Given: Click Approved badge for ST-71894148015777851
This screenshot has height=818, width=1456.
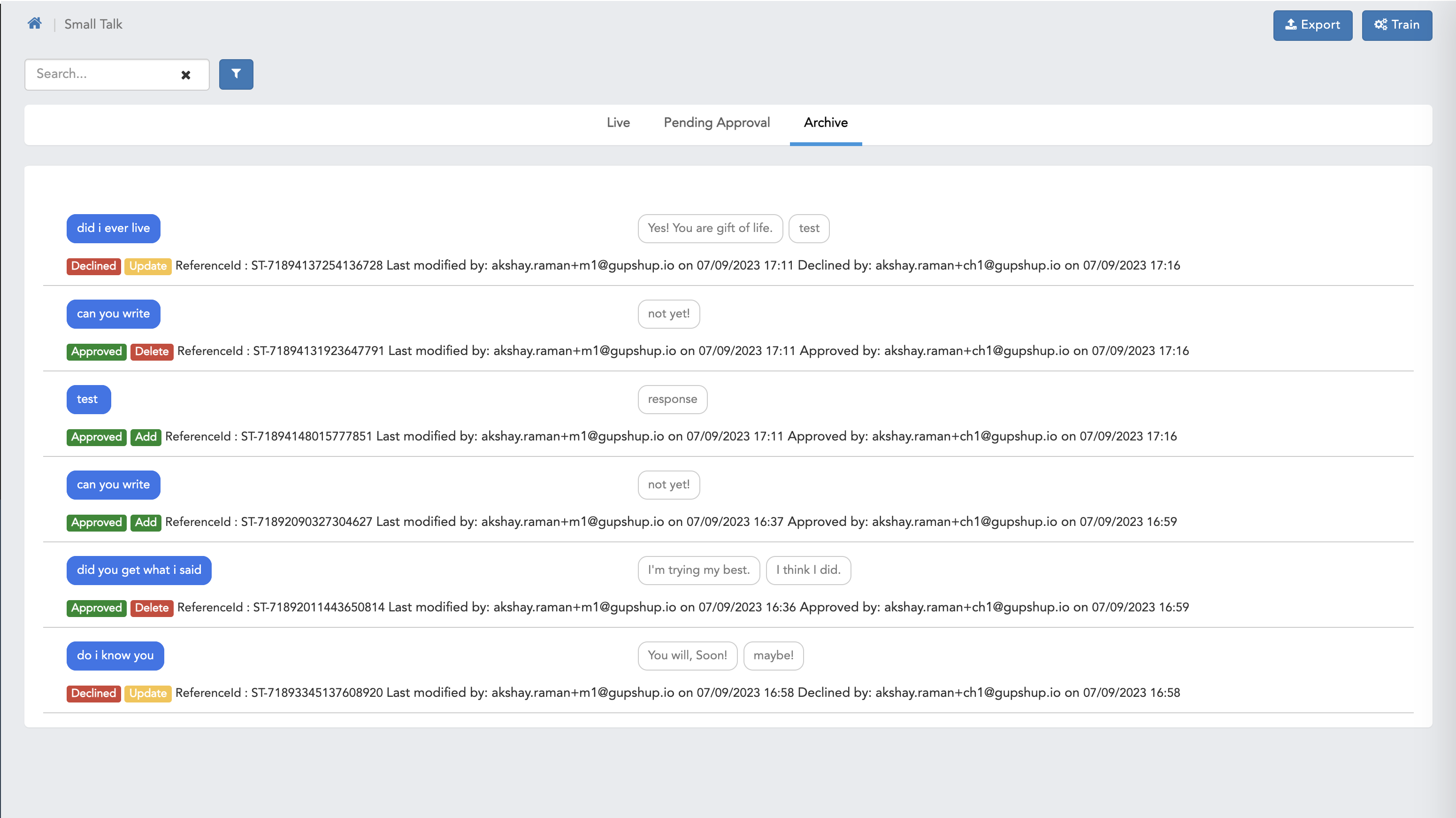Looking at the screenshot, I should (96, 437).
